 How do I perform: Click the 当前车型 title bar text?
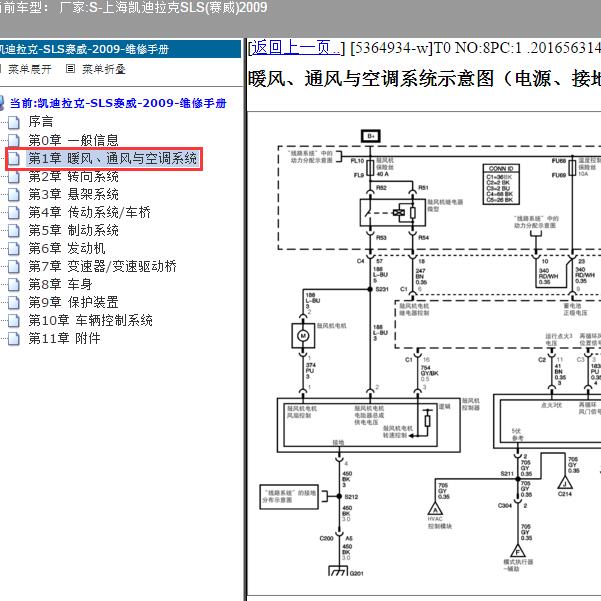click(133, 7)
